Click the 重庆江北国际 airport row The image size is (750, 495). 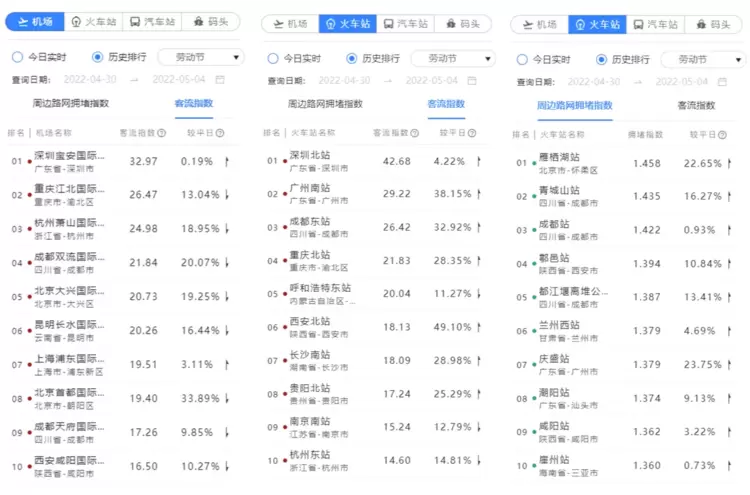[70, 194]
